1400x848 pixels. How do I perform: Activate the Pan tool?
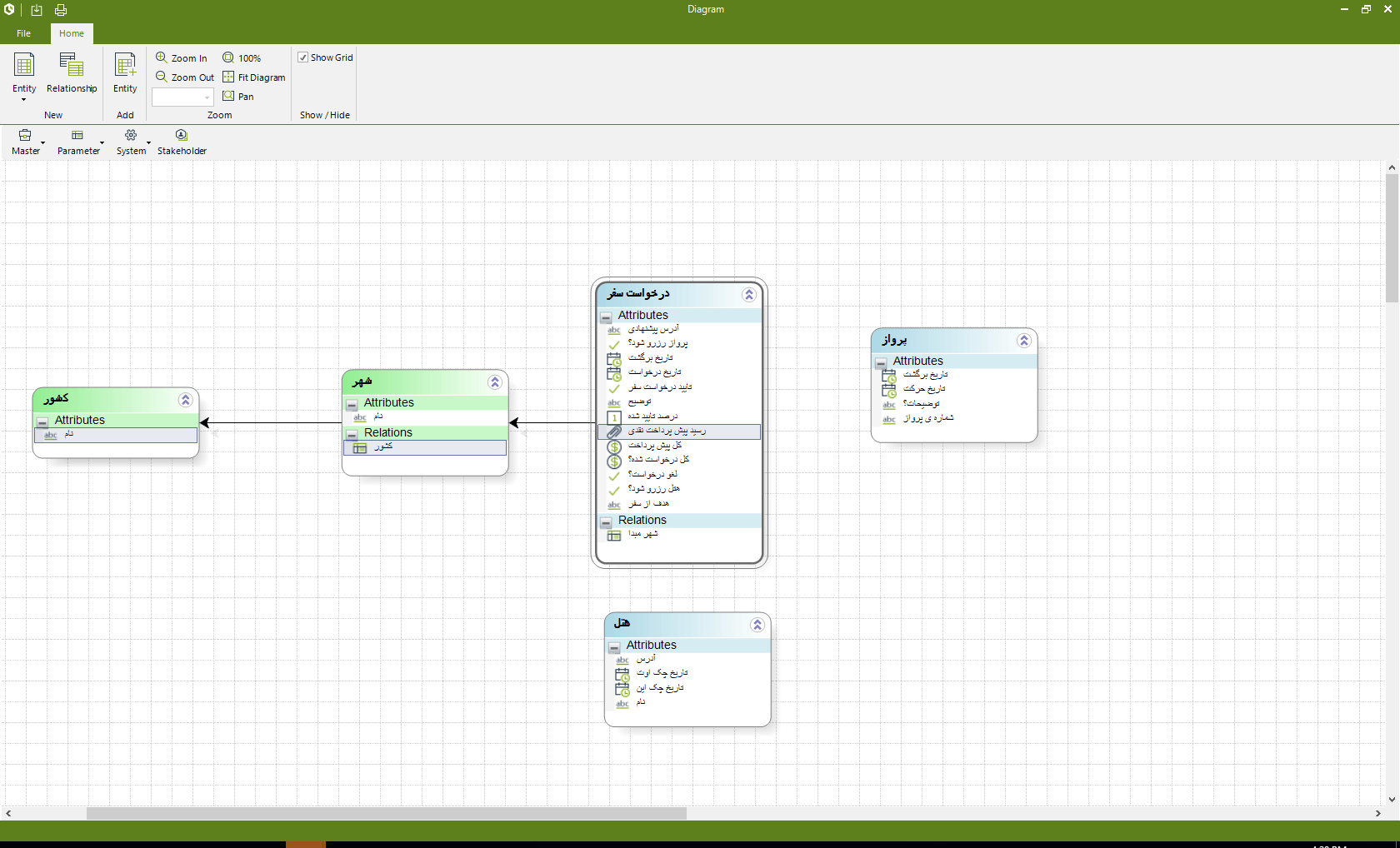[238, 96]
